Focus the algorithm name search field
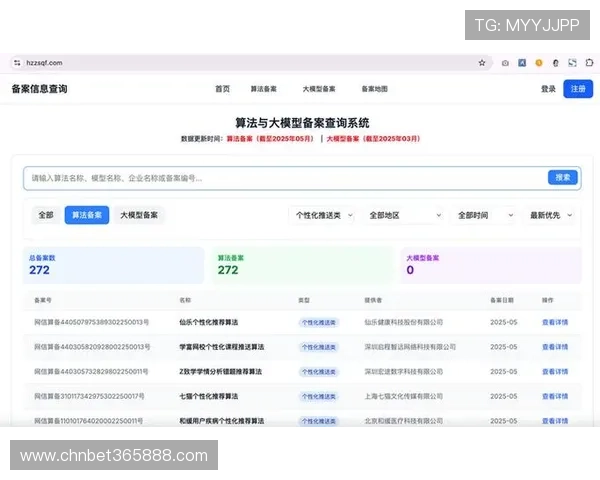The height and width of the screenshot is (480, 600). [x=285, y=178]
